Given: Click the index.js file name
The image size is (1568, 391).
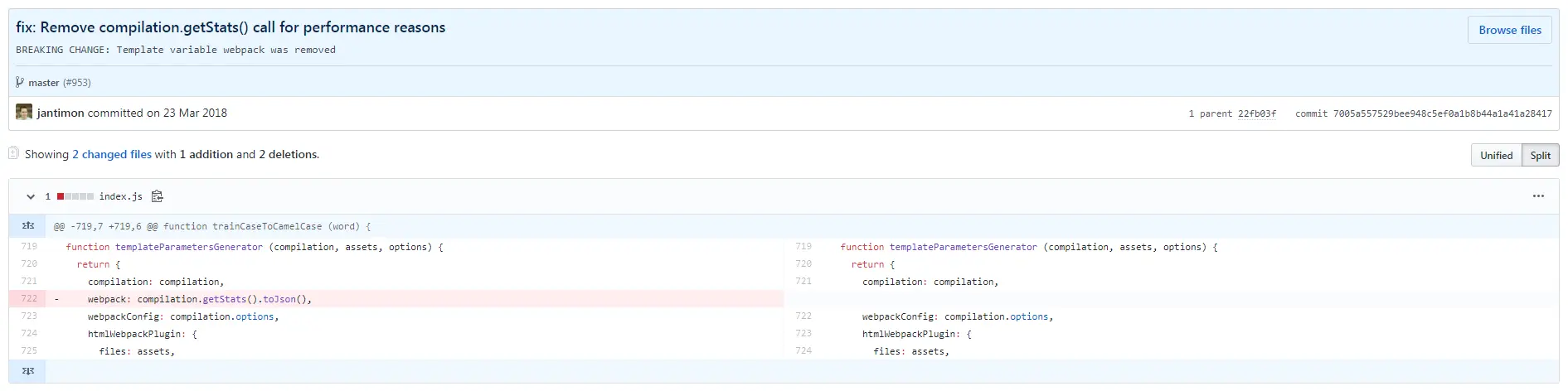Looking at the screenshot, I should click(120, 196).
